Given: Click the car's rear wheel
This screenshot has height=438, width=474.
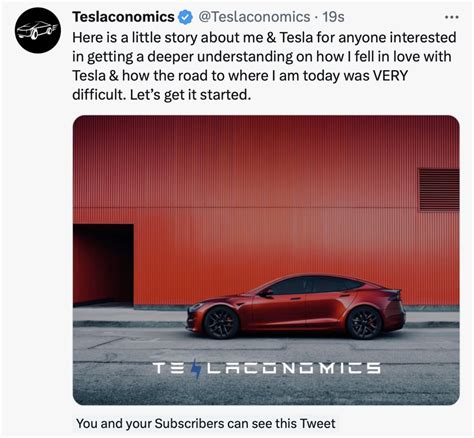Looking at the screenshot, I should click(x=364, y=323).
